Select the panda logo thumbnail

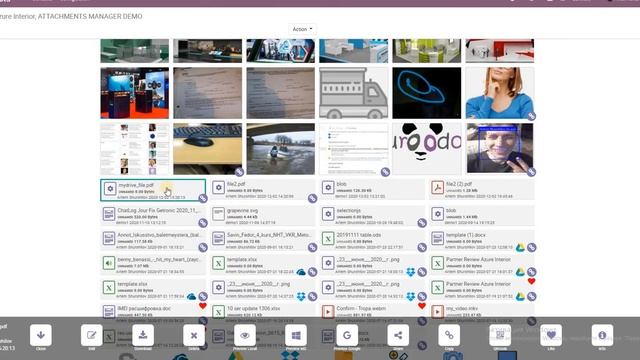point(427,149)
